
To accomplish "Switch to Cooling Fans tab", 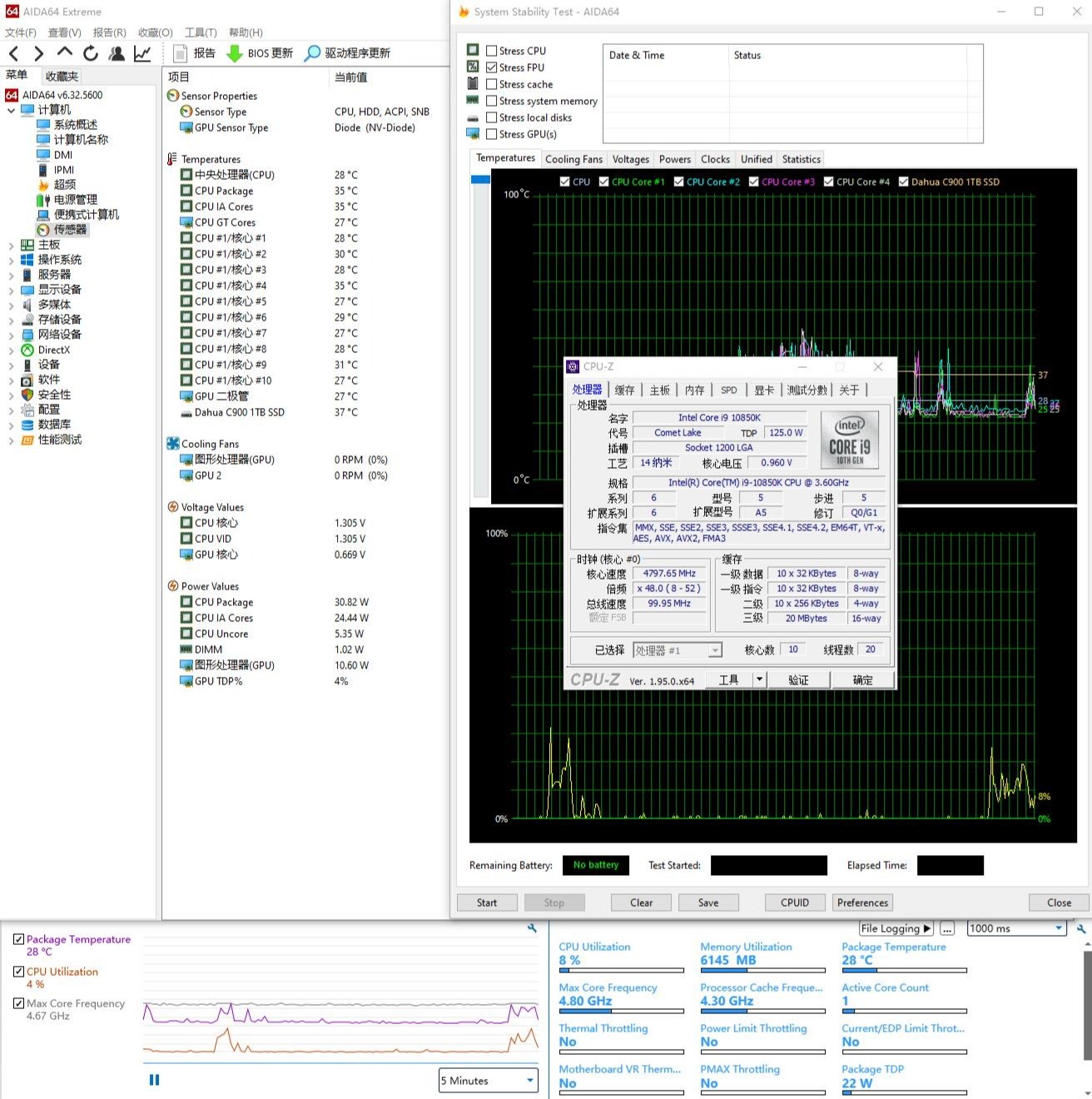I will [573, 159].
